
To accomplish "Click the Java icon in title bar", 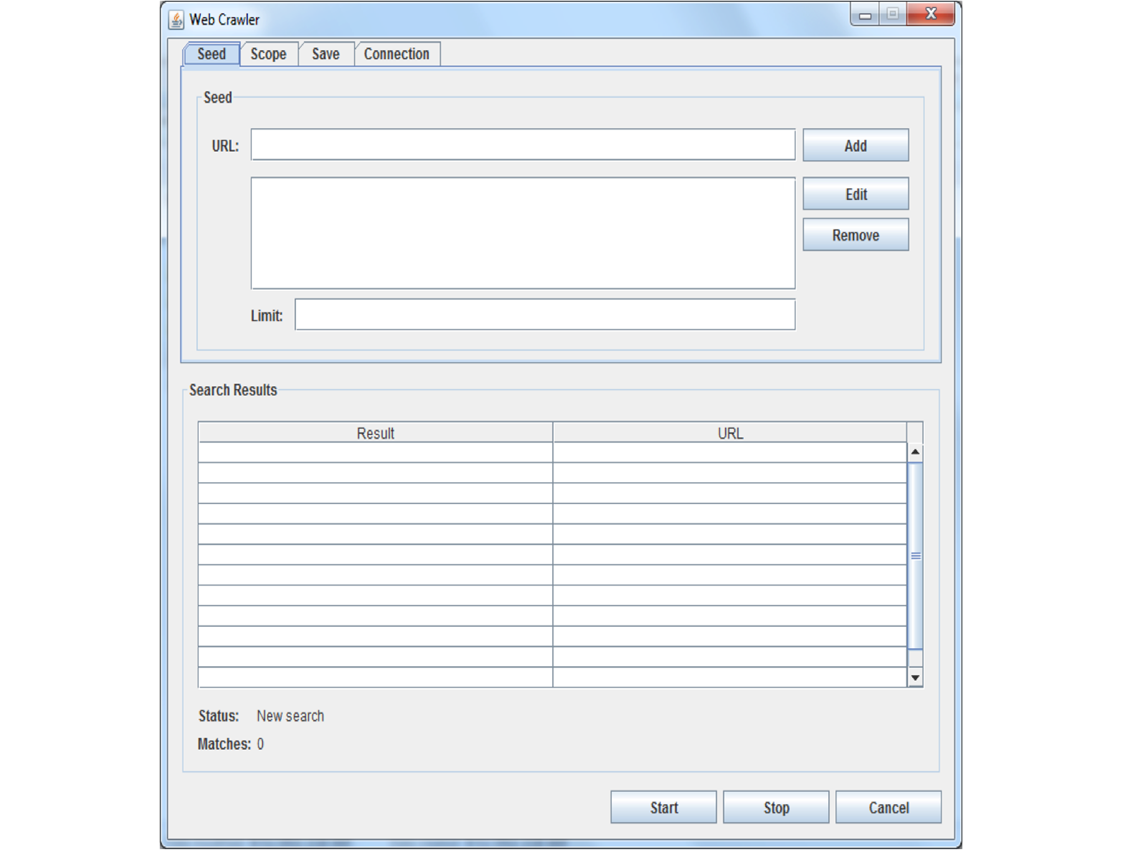I will click(x=177, y=19).
